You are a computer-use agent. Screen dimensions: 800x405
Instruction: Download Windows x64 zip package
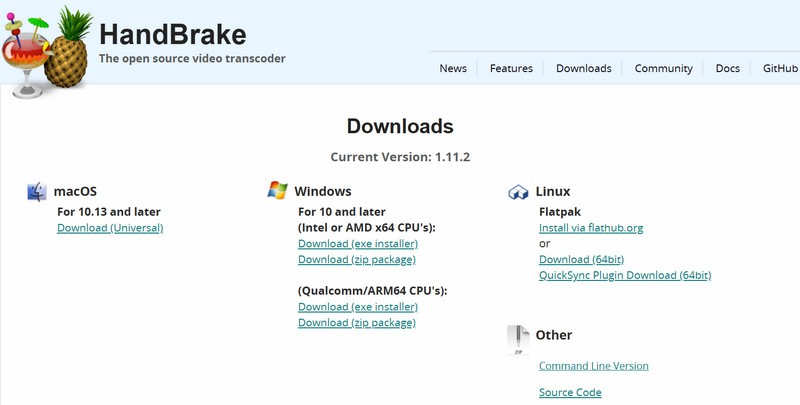[x=357, y=260]
